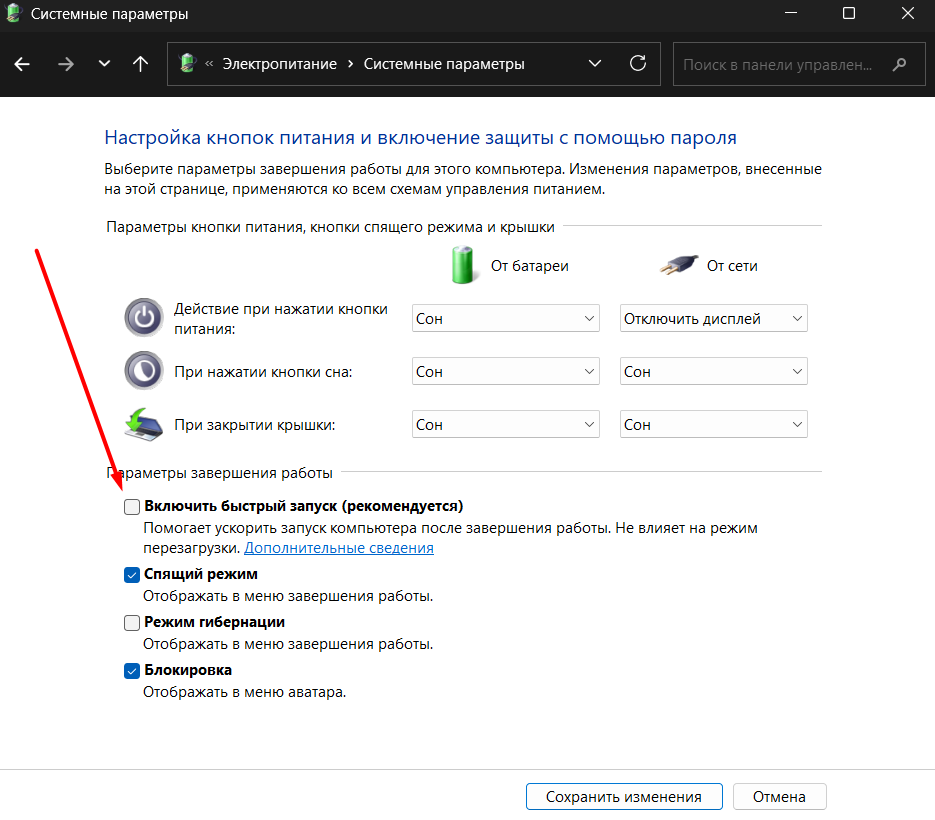935x820 pixels.
Task: Disable the Блокировка checkbox
Action: tap(132, 671)
